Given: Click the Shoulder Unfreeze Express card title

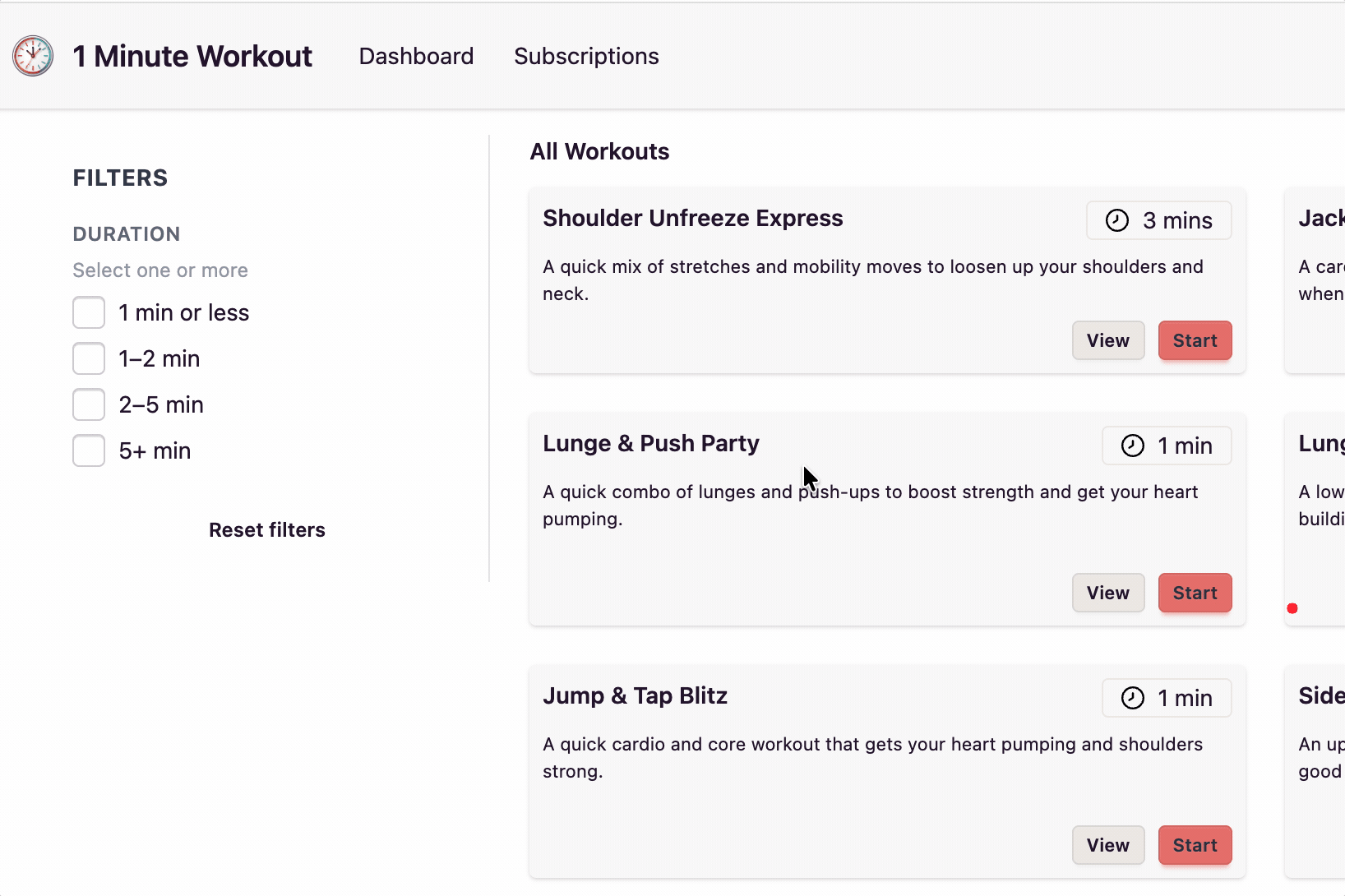Looking at the screenshot, I should (x=692, y=218).
